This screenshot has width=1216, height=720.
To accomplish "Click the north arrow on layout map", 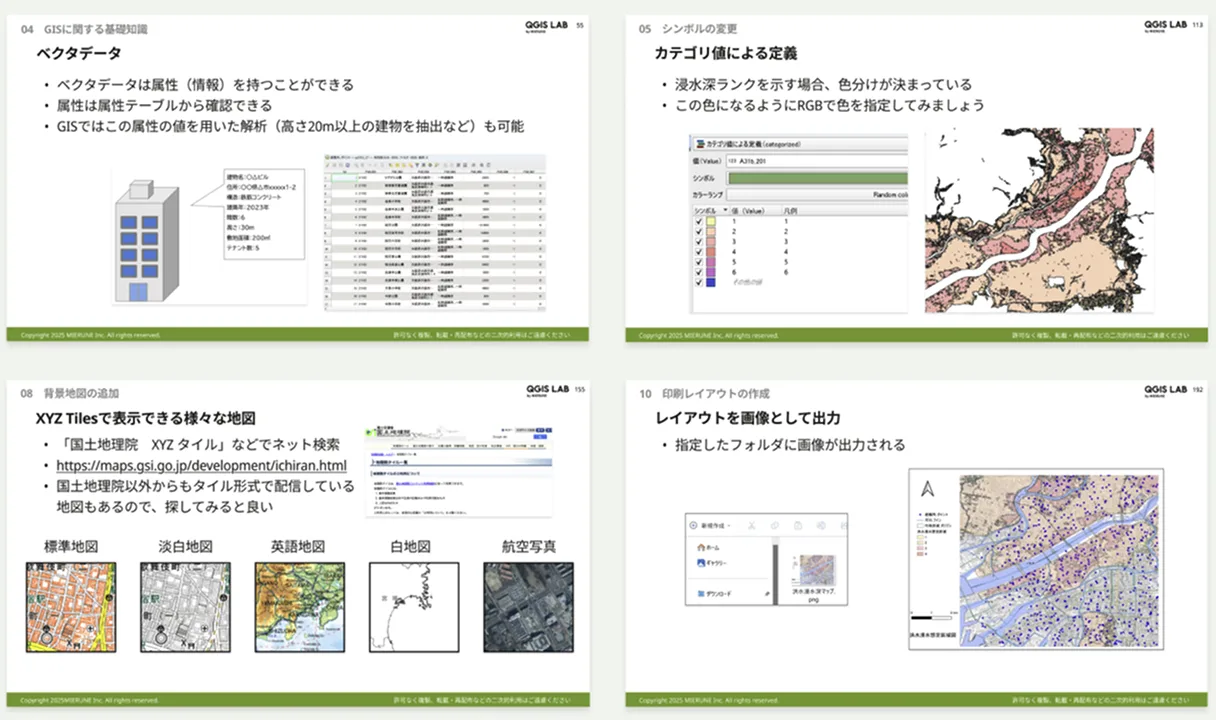I will point(927,490).
